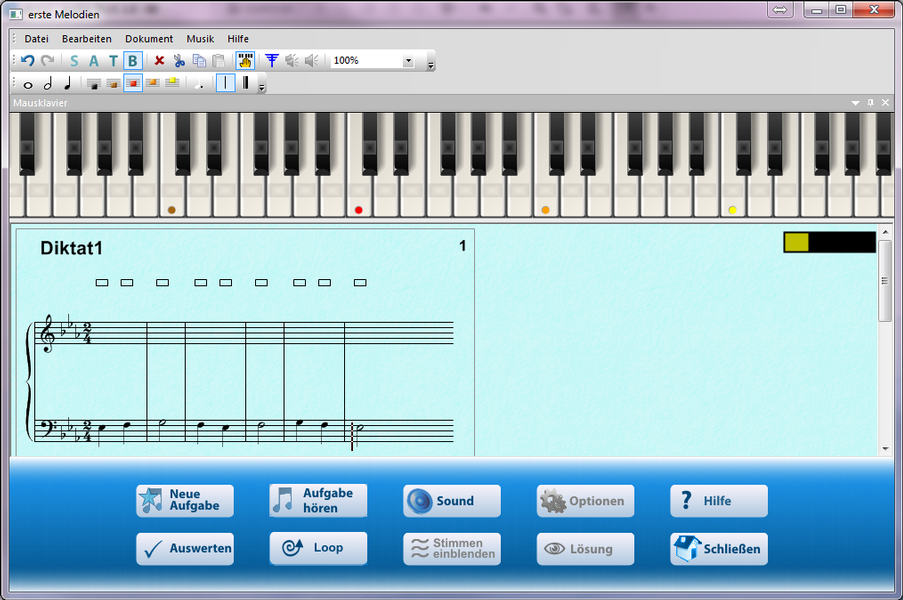Viewport: 903px width, 600px height.
Task: Toggle the Bass voice B button
Action: [133, 61]
